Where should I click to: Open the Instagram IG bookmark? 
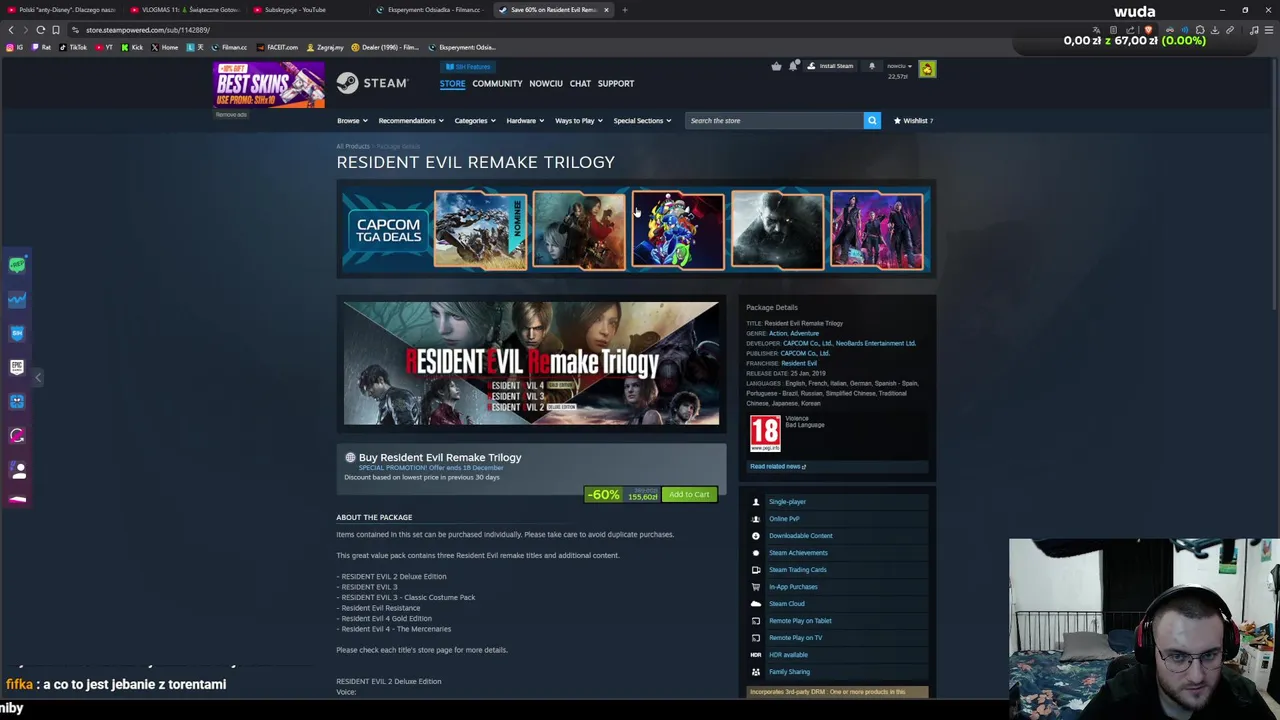pyautogui.click(x=15, y=47)
